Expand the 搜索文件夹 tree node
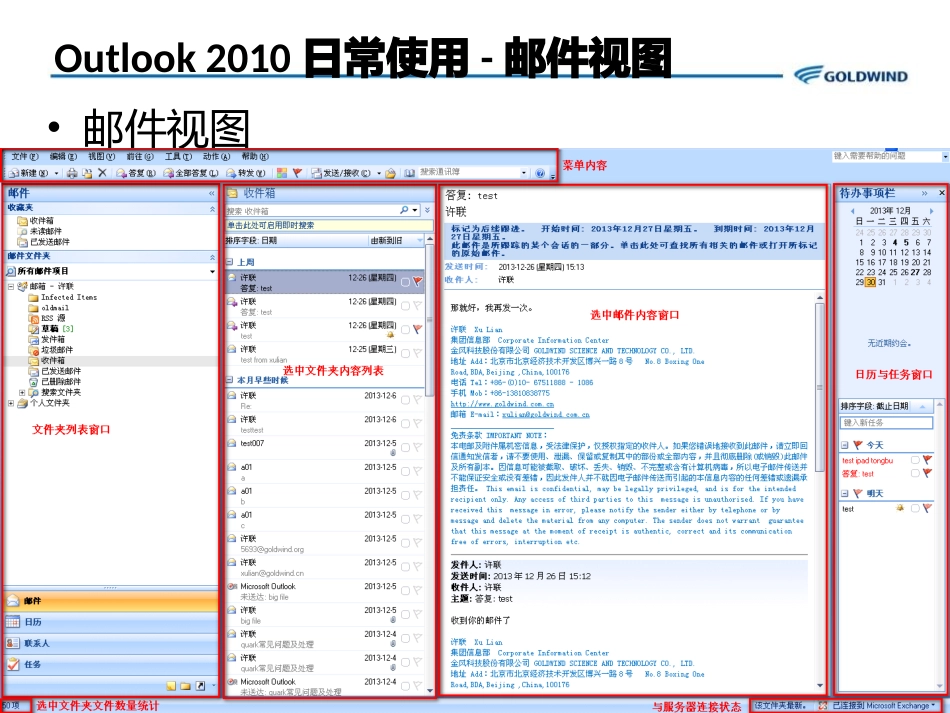The height and width of the screenshot is (713, 950). click(22, 393)
